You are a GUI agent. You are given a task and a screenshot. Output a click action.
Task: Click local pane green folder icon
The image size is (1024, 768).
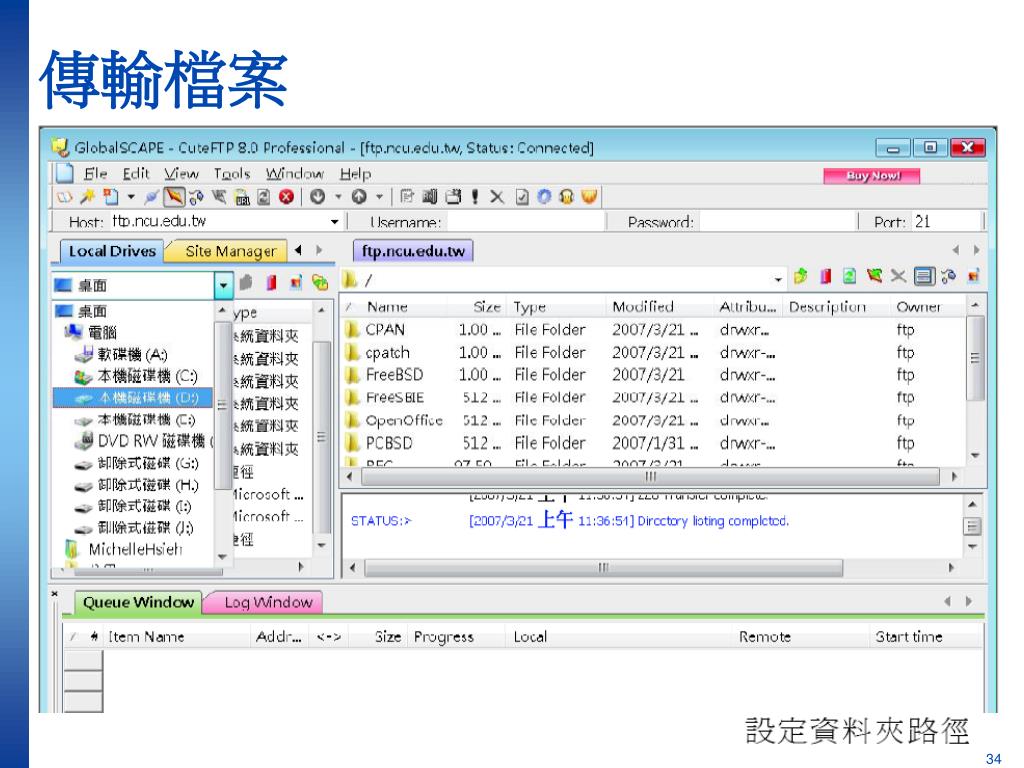[x=320, y=283]
